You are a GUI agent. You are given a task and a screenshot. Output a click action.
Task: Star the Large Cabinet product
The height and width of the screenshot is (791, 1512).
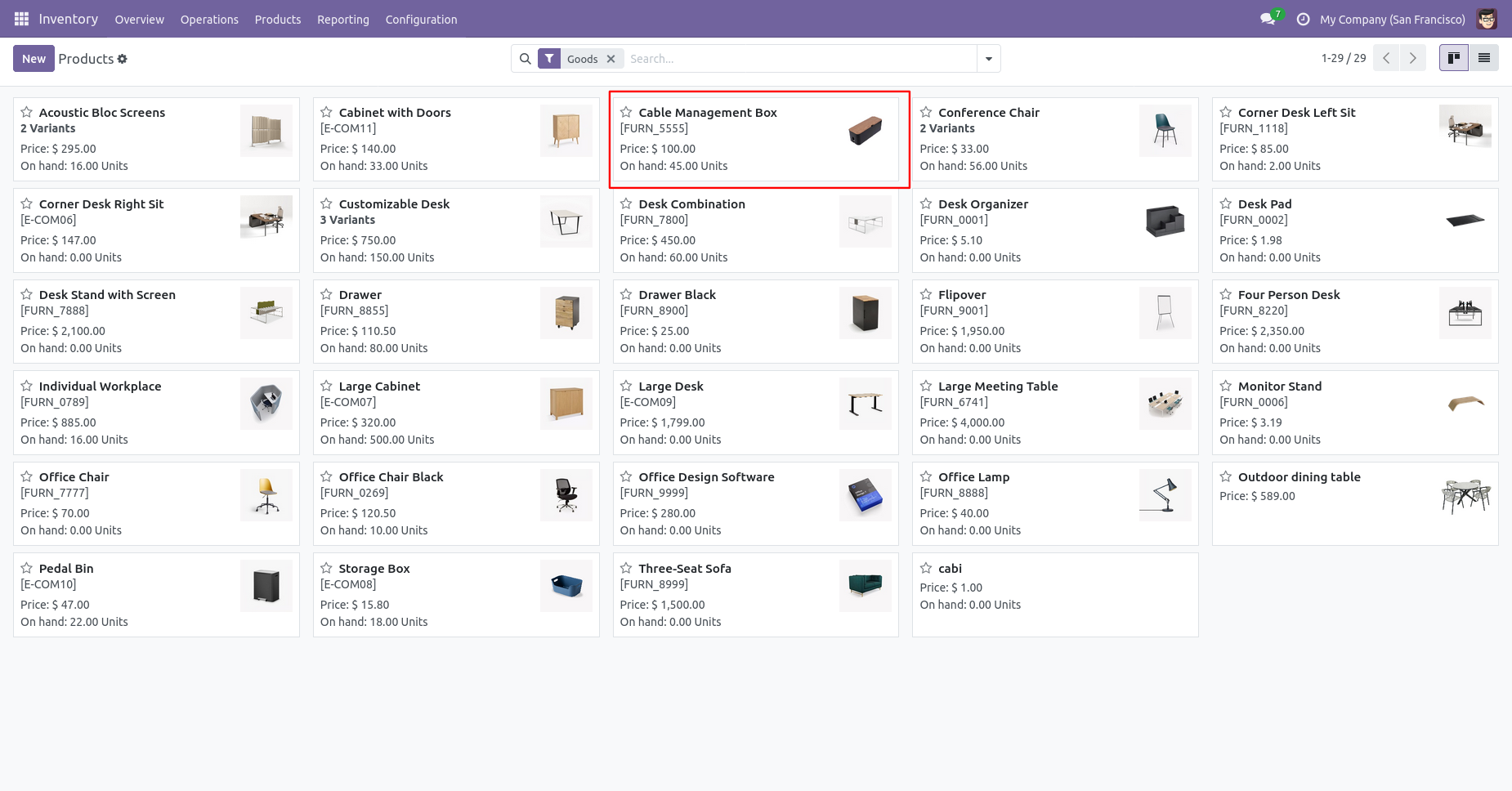pyautogui.click(x=326, y=386)
